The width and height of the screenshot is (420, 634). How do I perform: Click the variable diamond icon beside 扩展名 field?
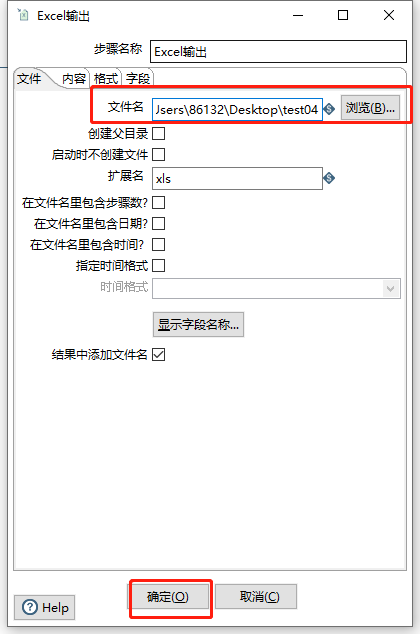pos(329,178)
